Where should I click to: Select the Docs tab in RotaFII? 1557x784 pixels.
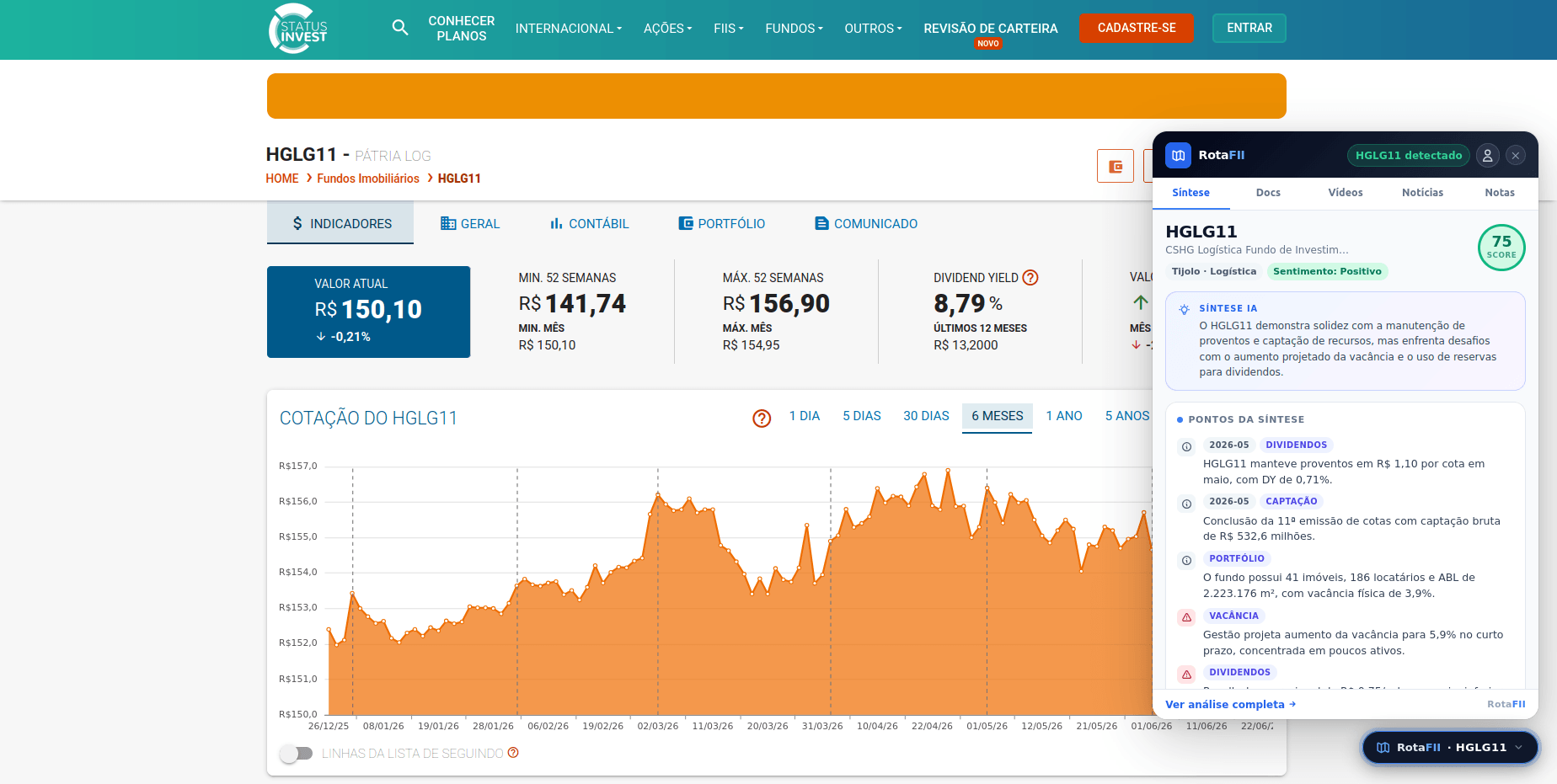(x=1268, y=193)
